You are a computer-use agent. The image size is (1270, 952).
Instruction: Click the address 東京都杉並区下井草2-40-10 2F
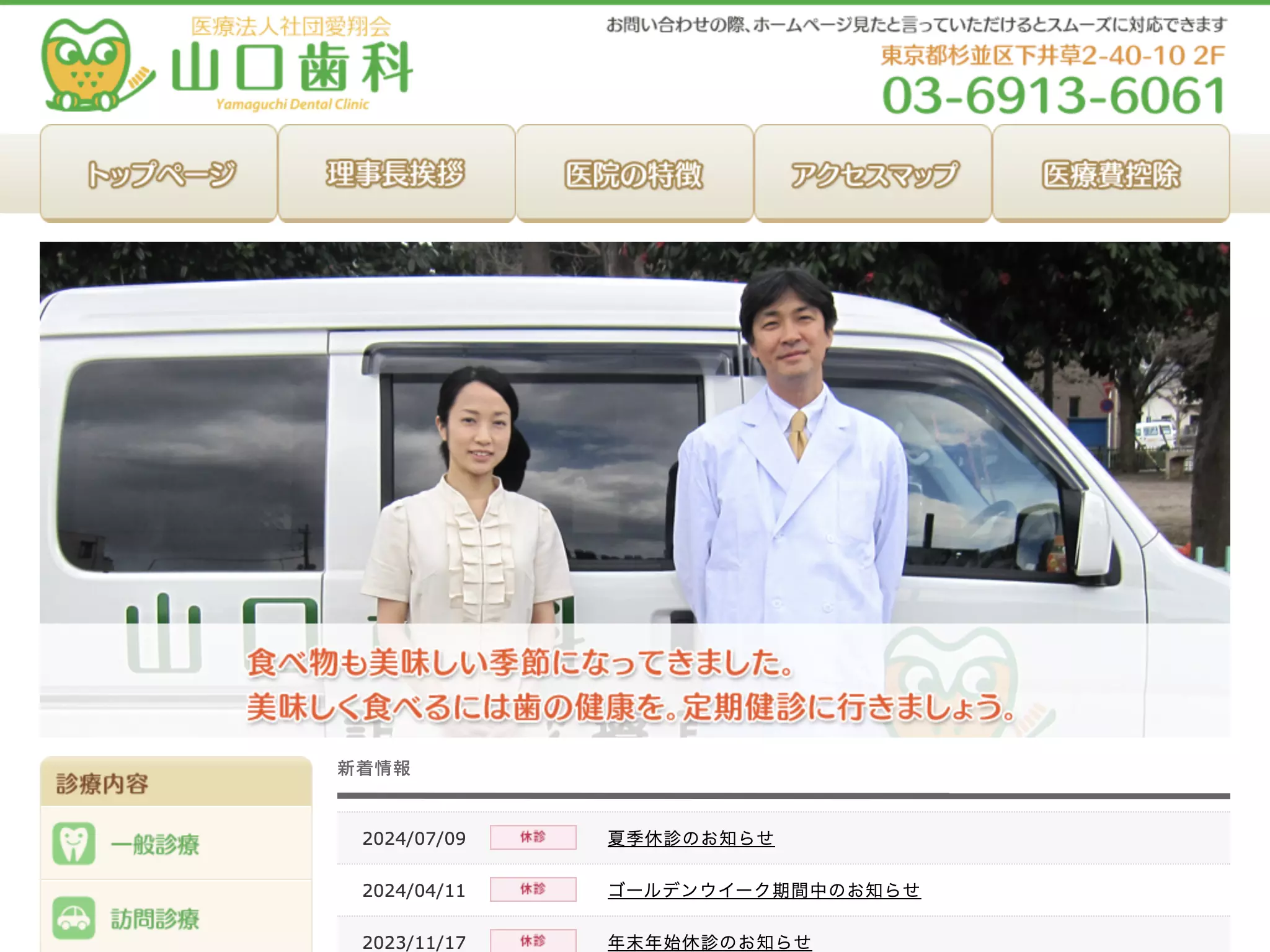pos(1053,55)
